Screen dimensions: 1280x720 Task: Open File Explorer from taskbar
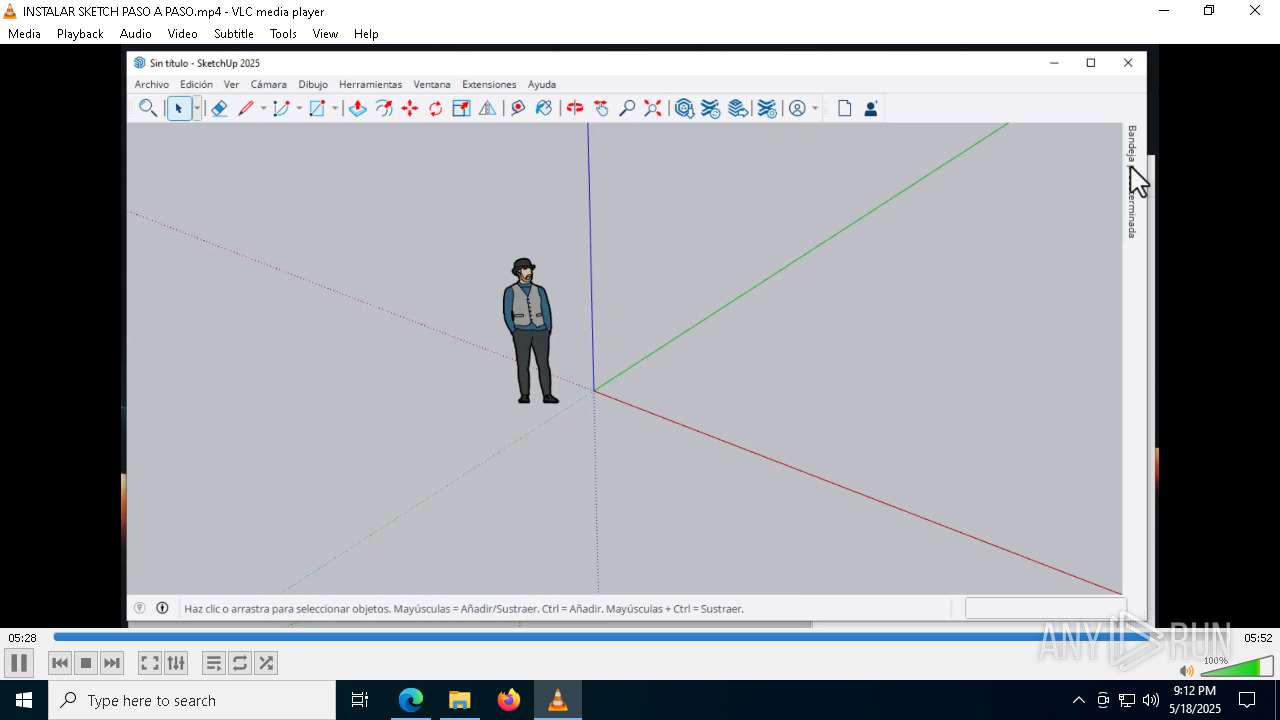459,700
